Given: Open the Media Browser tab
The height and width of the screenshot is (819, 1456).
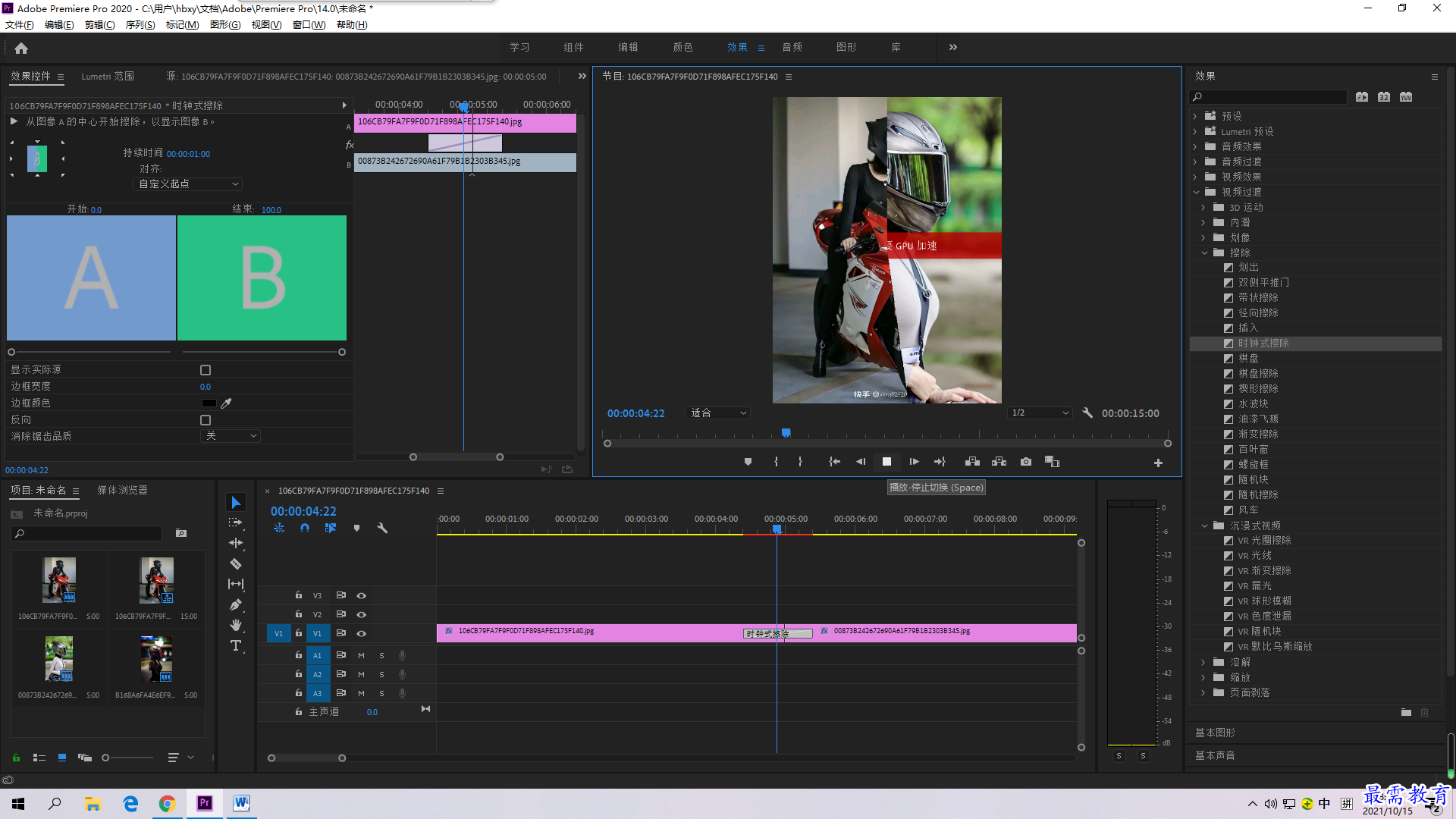Looking at the screenshot, I should pos(122,491).
